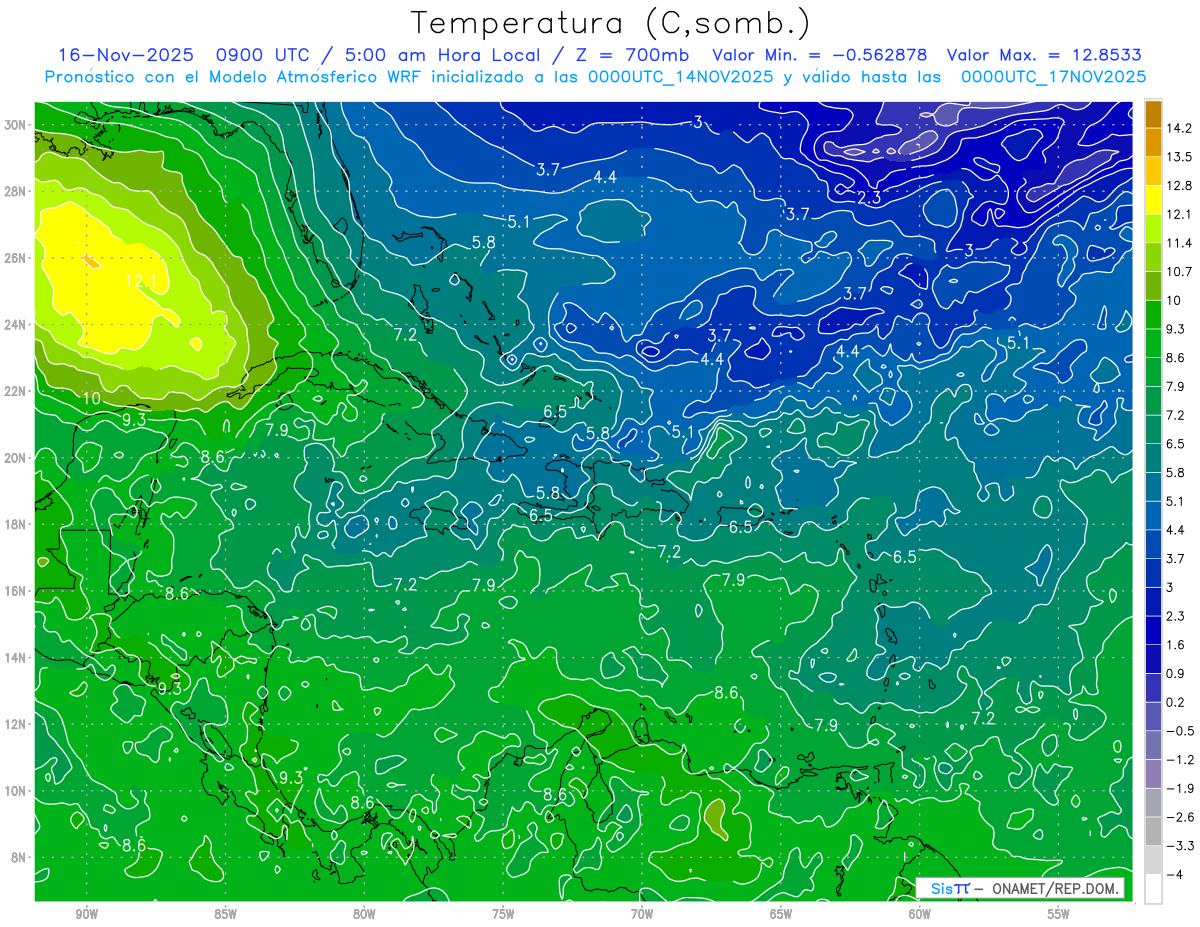Click the 8N latitude axis label
1200x927 pixels.
[x=19, y=857]
